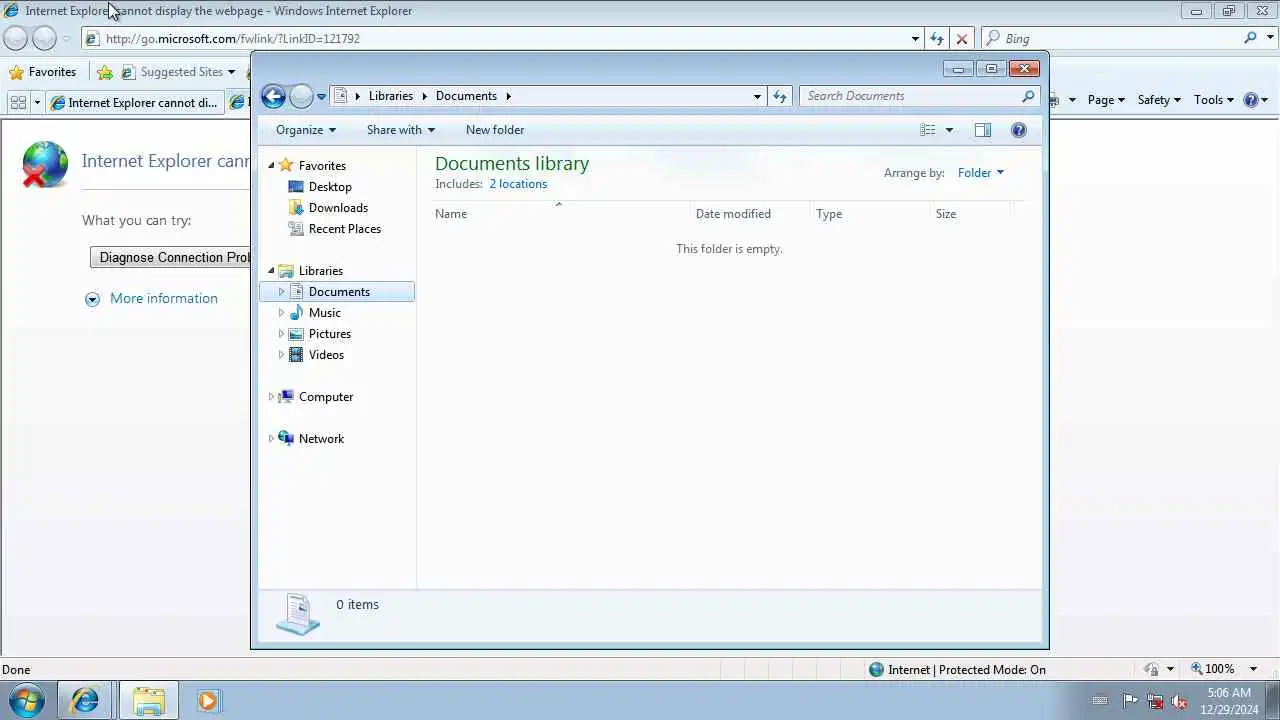Image resolution: width=1280 pixels, height=720 pixels.
Task: Click the New folder button
Action: [495, 130]
